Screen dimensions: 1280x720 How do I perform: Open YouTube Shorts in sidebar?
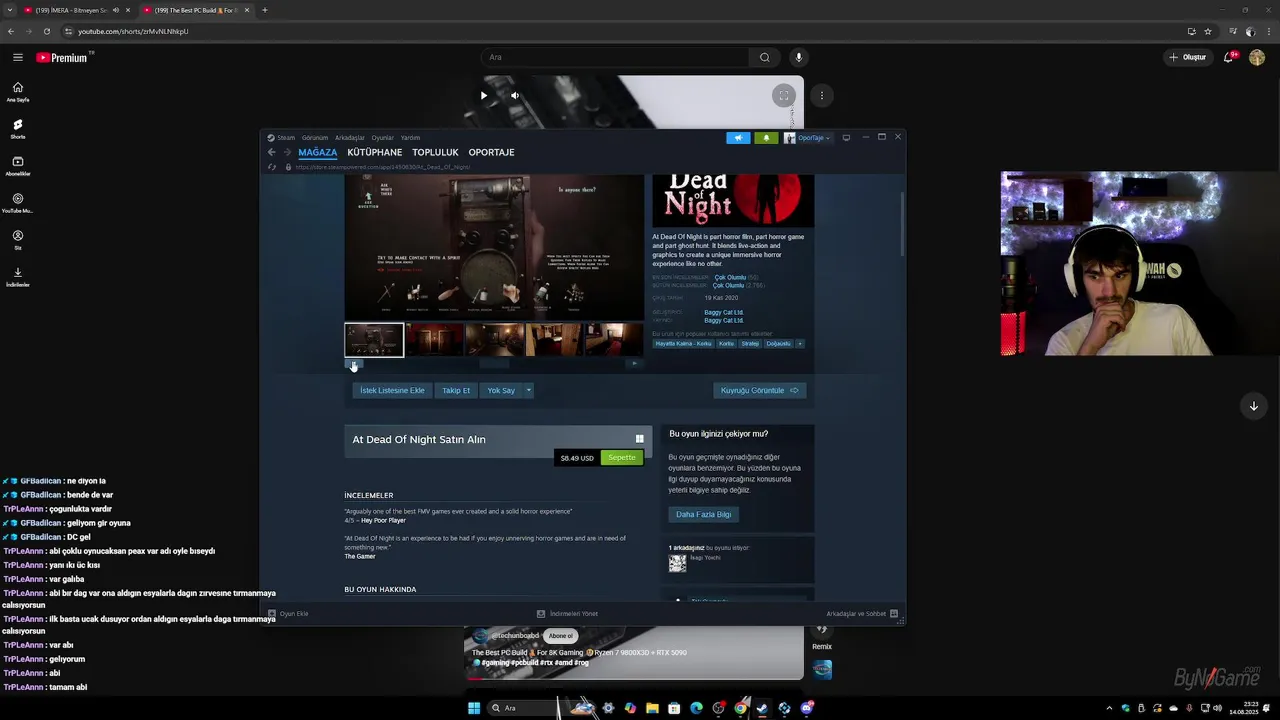click(18, 129)
